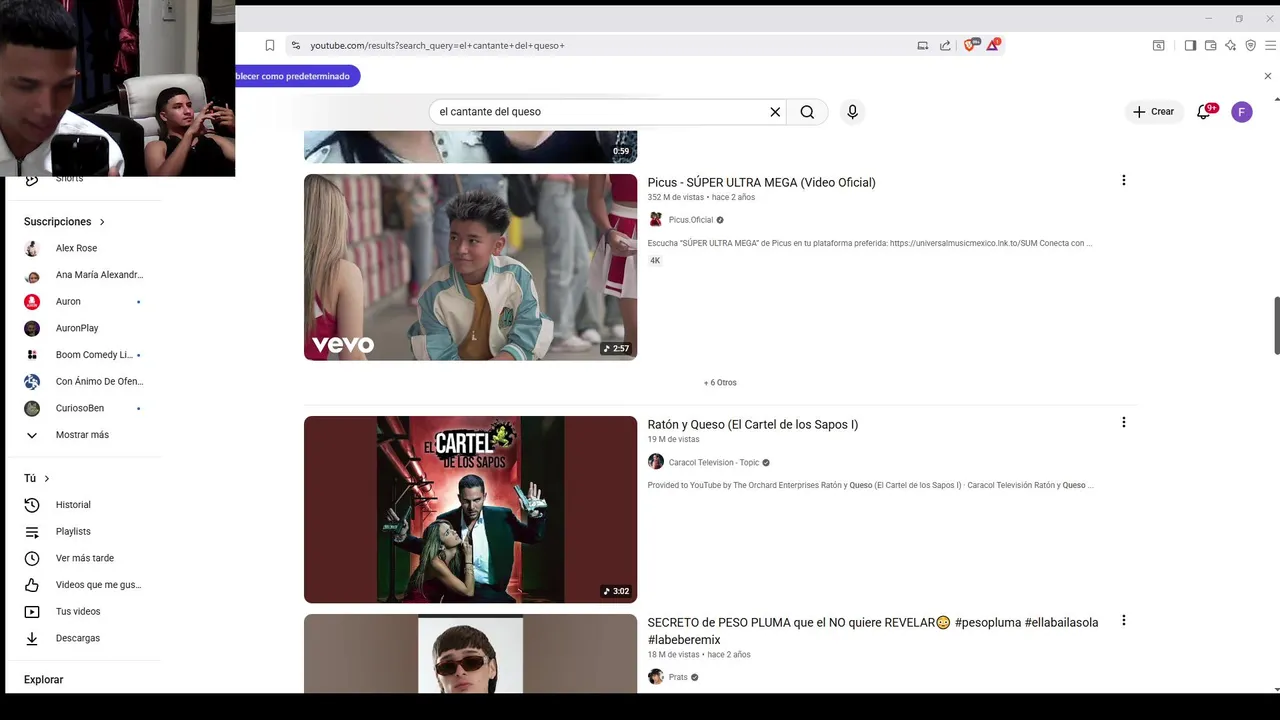Open the Leo AI sparkle icon

tap(1230, 45)
